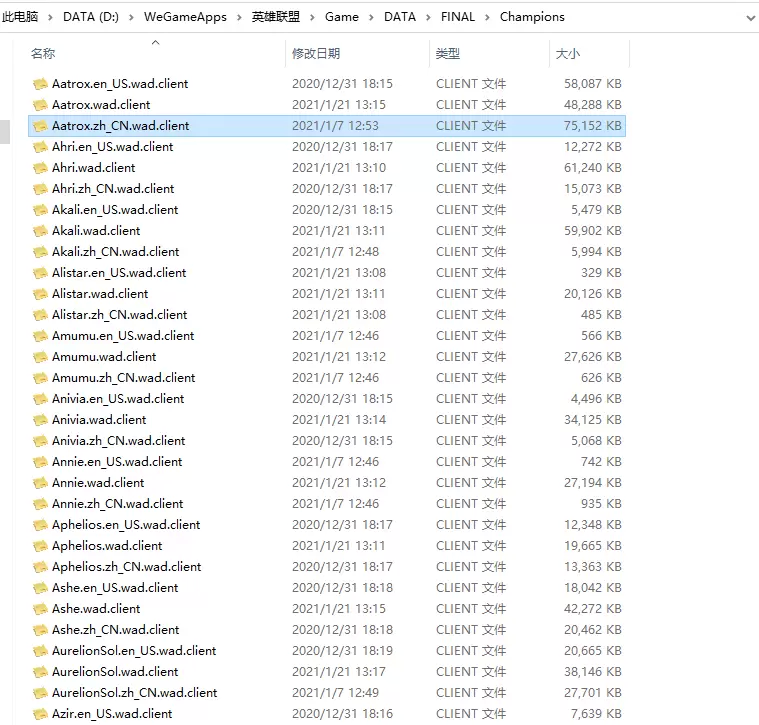Select the Ashe.en_US.wad.client file name
The height and width of the screenshot is (725, 759).
click(115, 588)
